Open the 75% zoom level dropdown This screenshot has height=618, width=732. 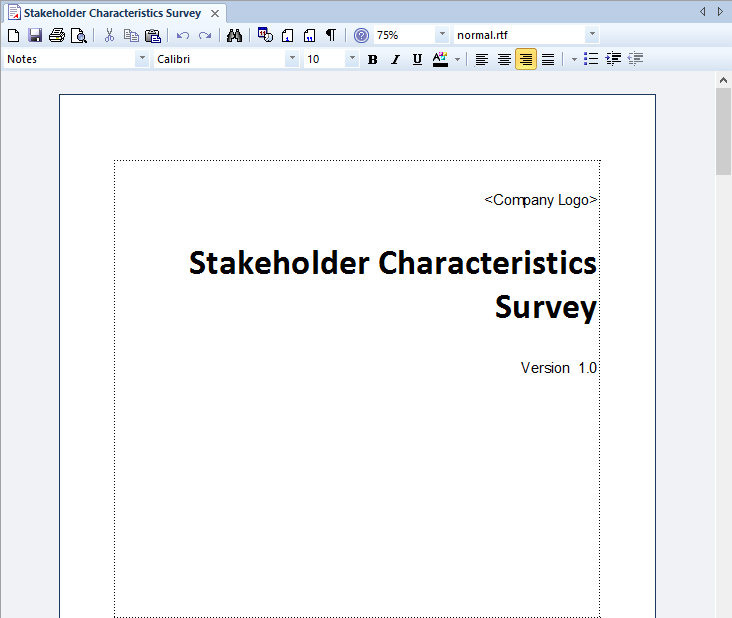click(442, 35)
